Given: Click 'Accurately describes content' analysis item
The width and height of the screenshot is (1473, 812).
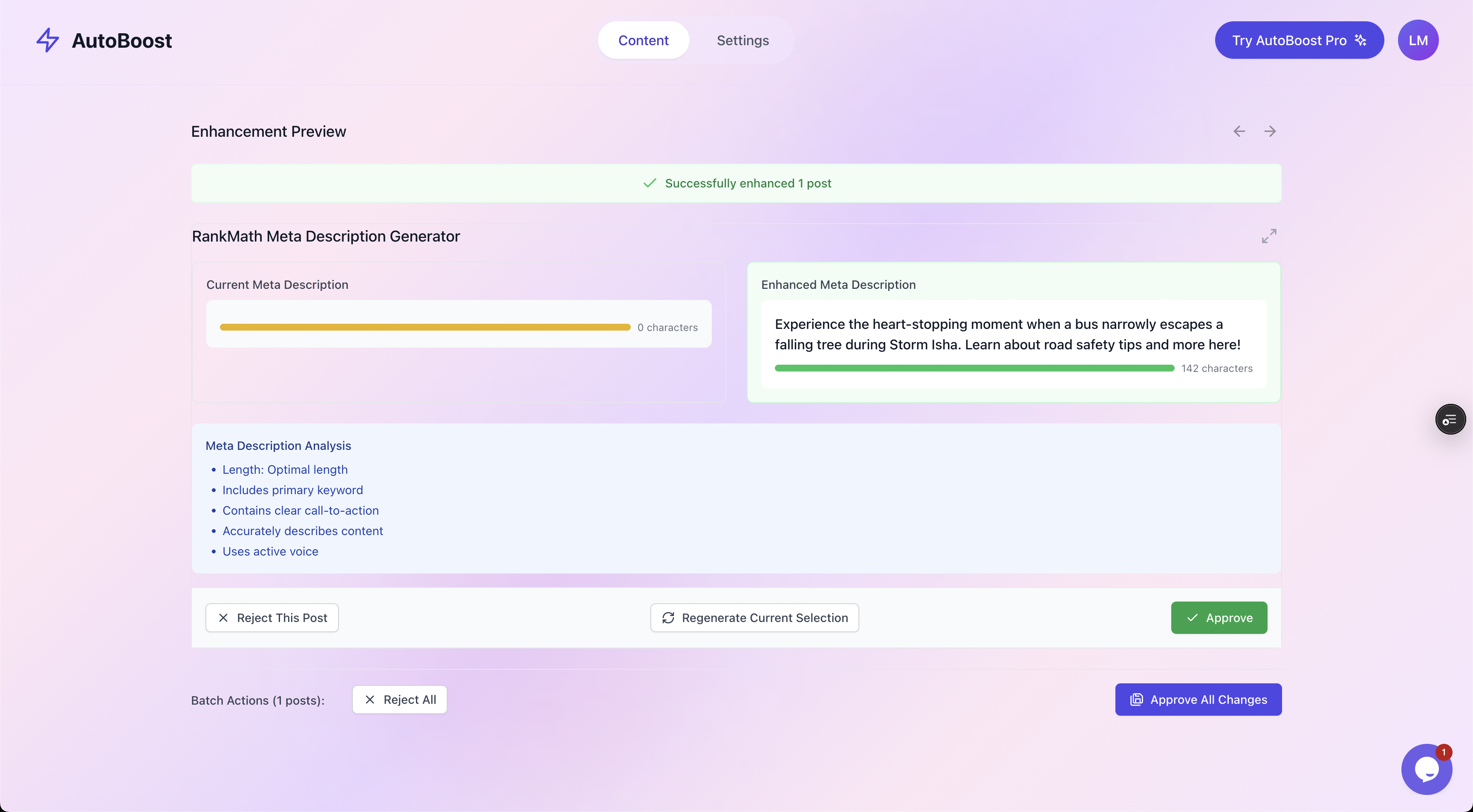Looking at the screenshot, I should [303, 531].
